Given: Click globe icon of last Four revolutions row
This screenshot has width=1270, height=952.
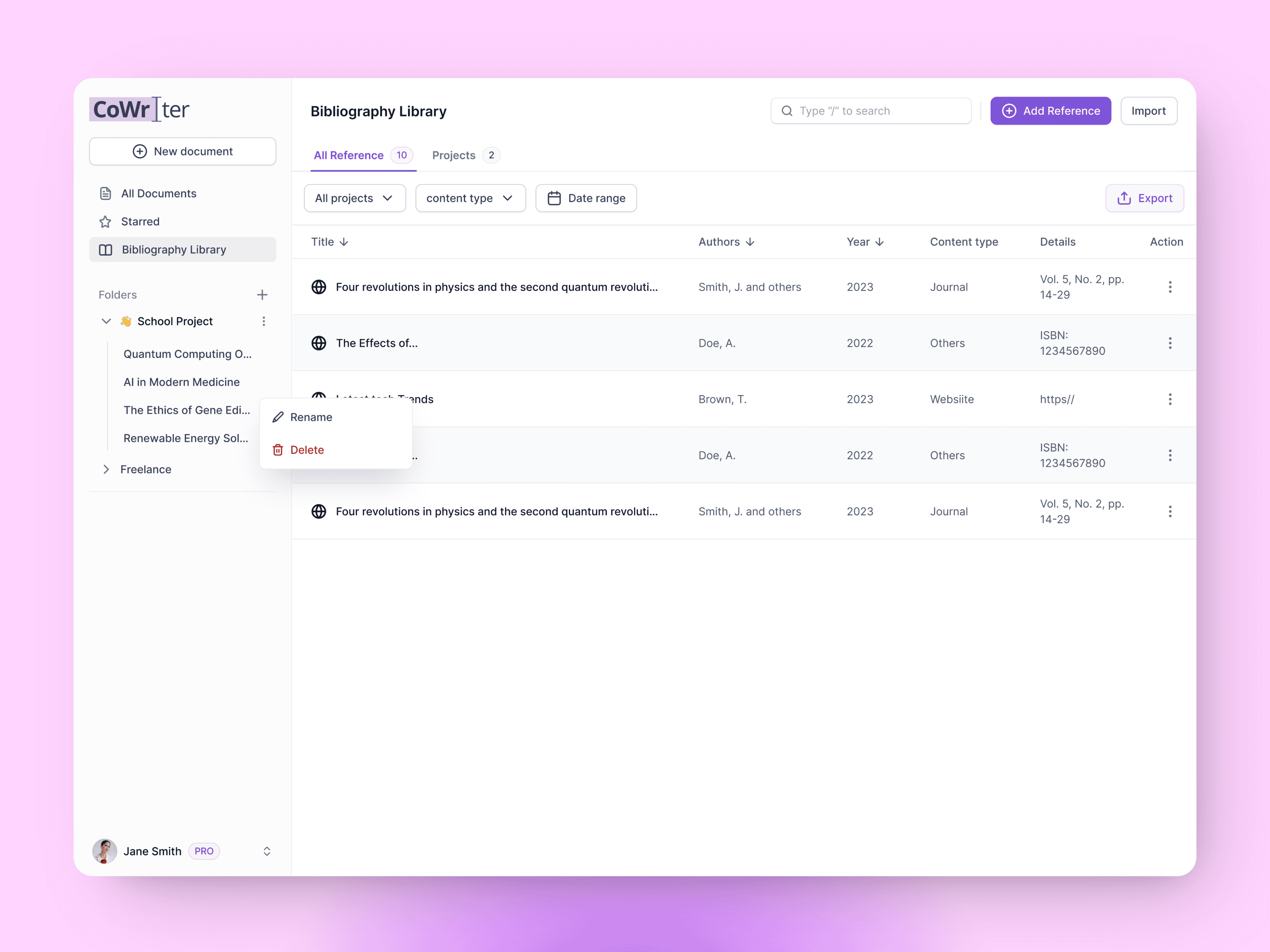Looking at the screenshot, I should [319, 511].
